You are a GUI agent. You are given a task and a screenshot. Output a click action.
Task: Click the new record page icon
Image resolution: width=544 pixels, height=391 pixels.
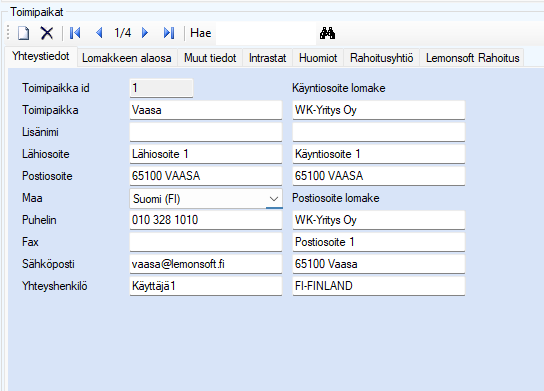click(x=24, y=33)
